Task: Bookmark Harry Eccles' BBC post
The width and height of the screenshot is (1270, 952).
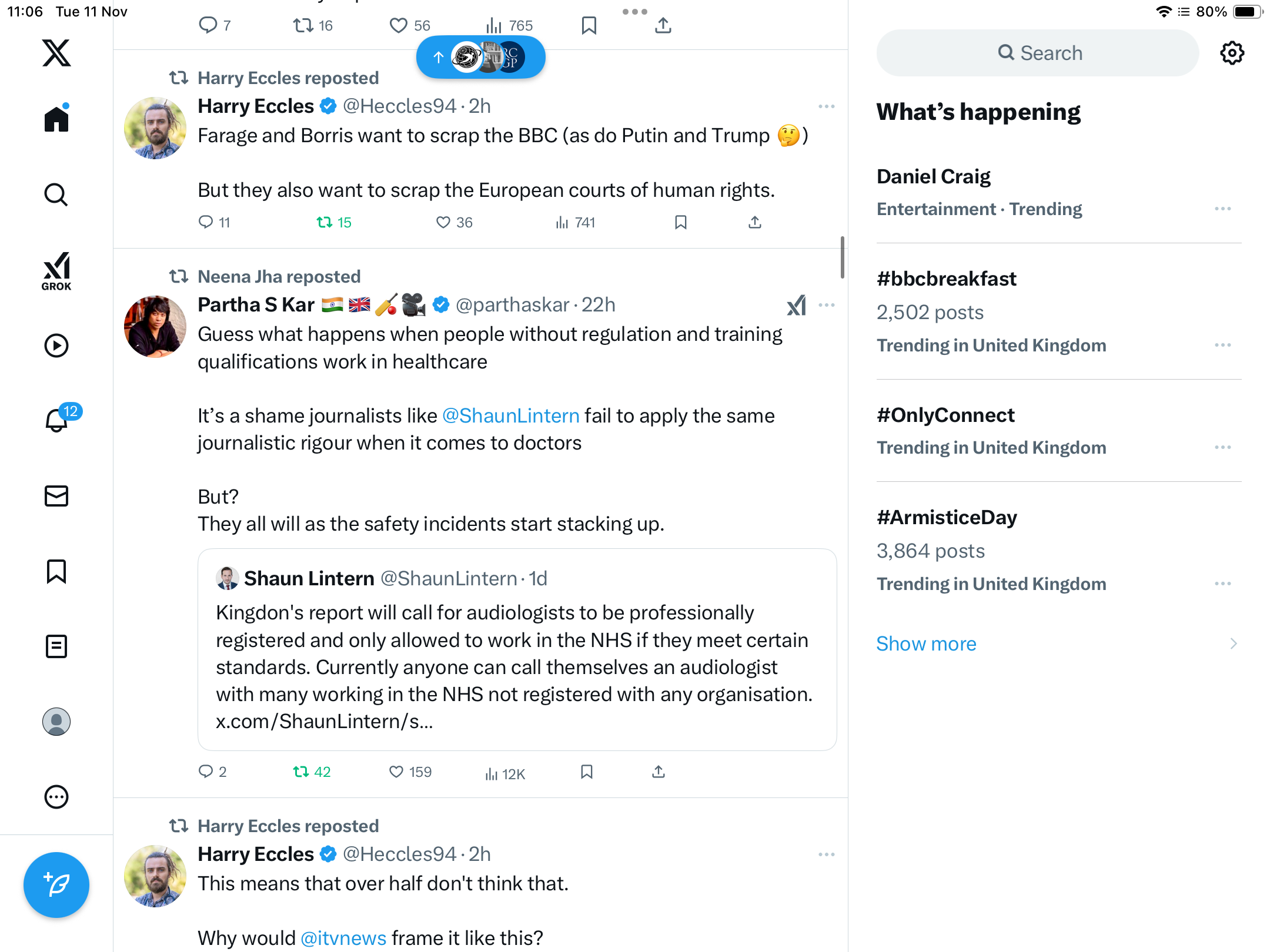Action: tap(681, 222)
